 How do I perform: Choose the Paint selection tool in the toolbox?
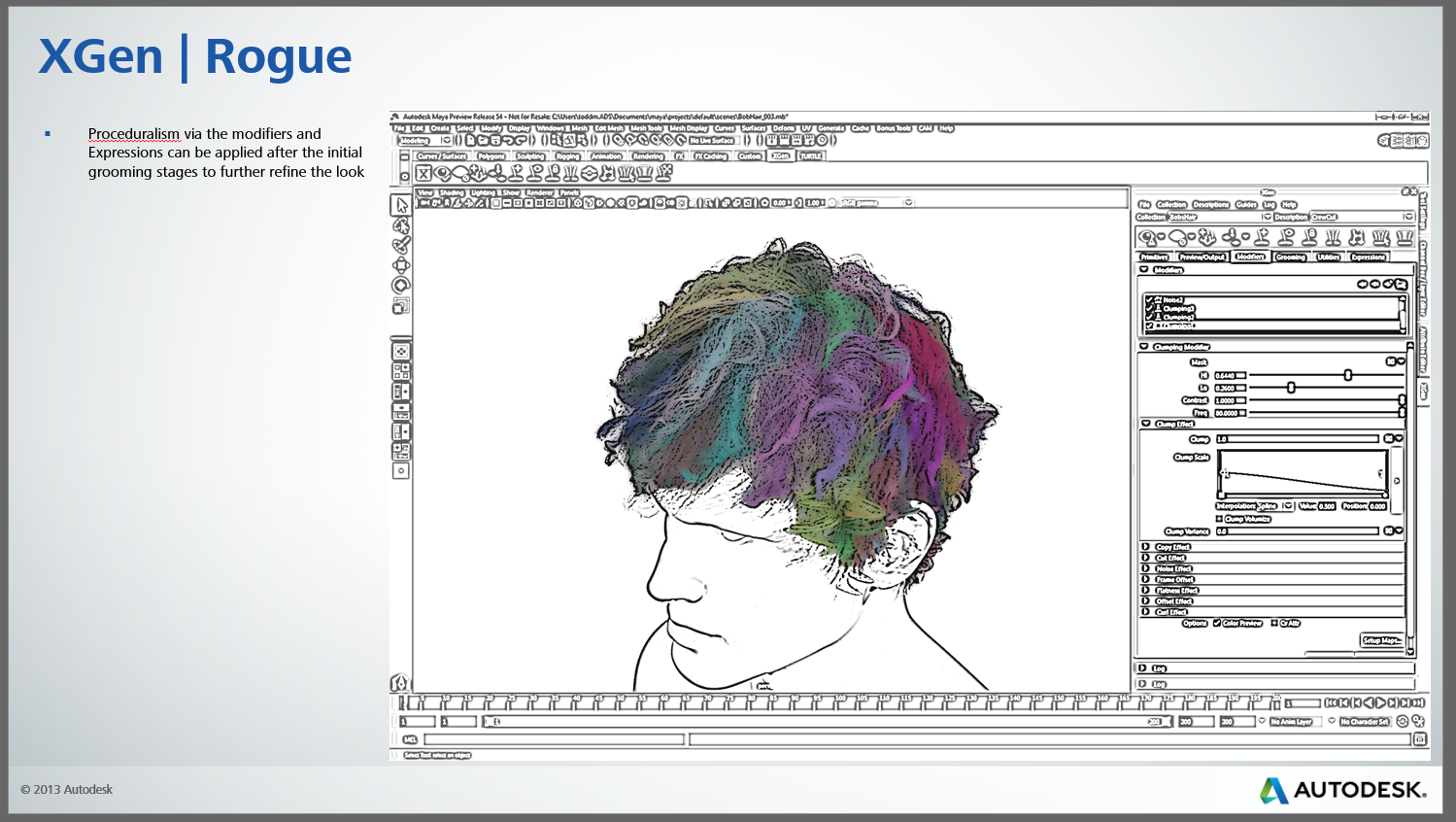401,245
